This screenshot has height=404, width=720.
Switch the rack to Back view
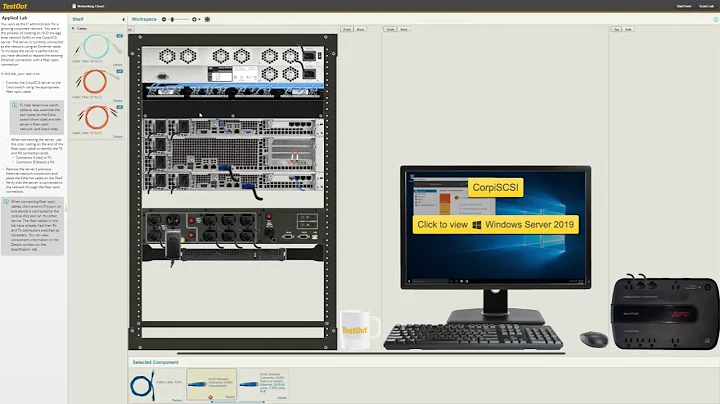360,29
